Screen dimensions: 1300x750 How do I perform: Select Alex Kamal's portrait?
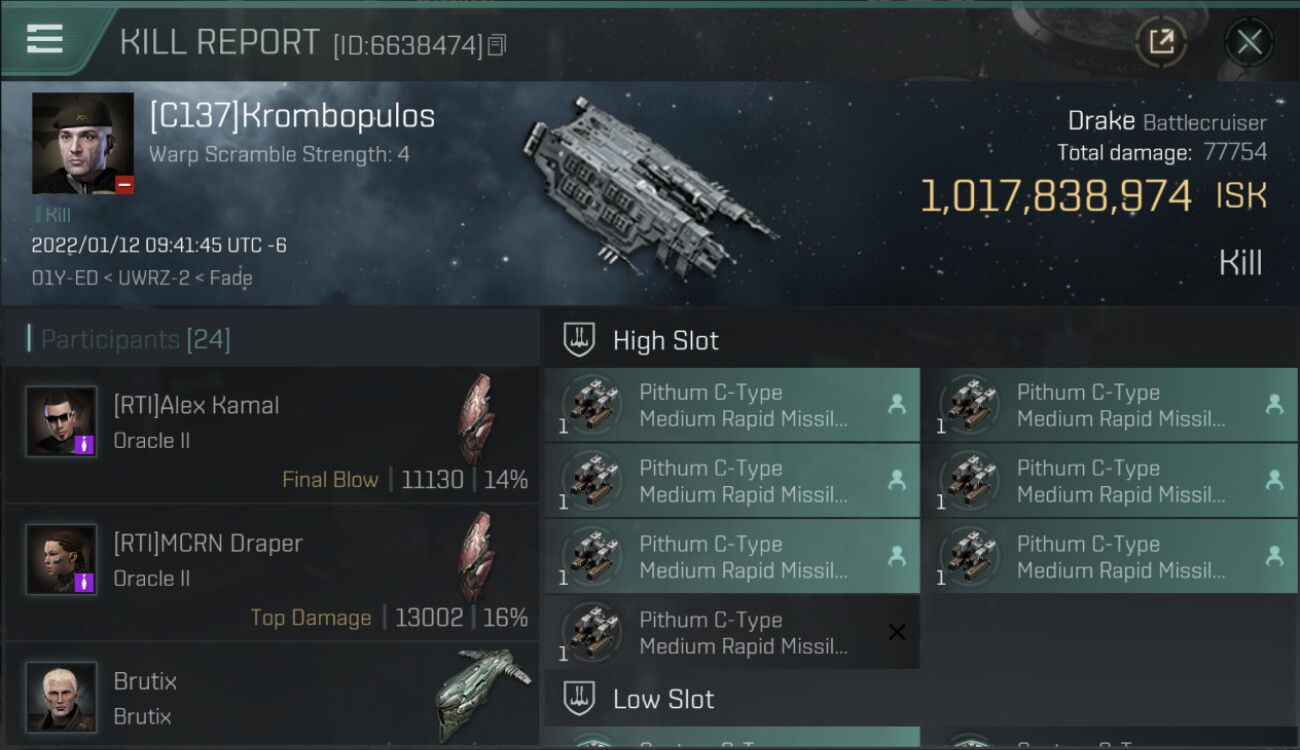point(61,422)
